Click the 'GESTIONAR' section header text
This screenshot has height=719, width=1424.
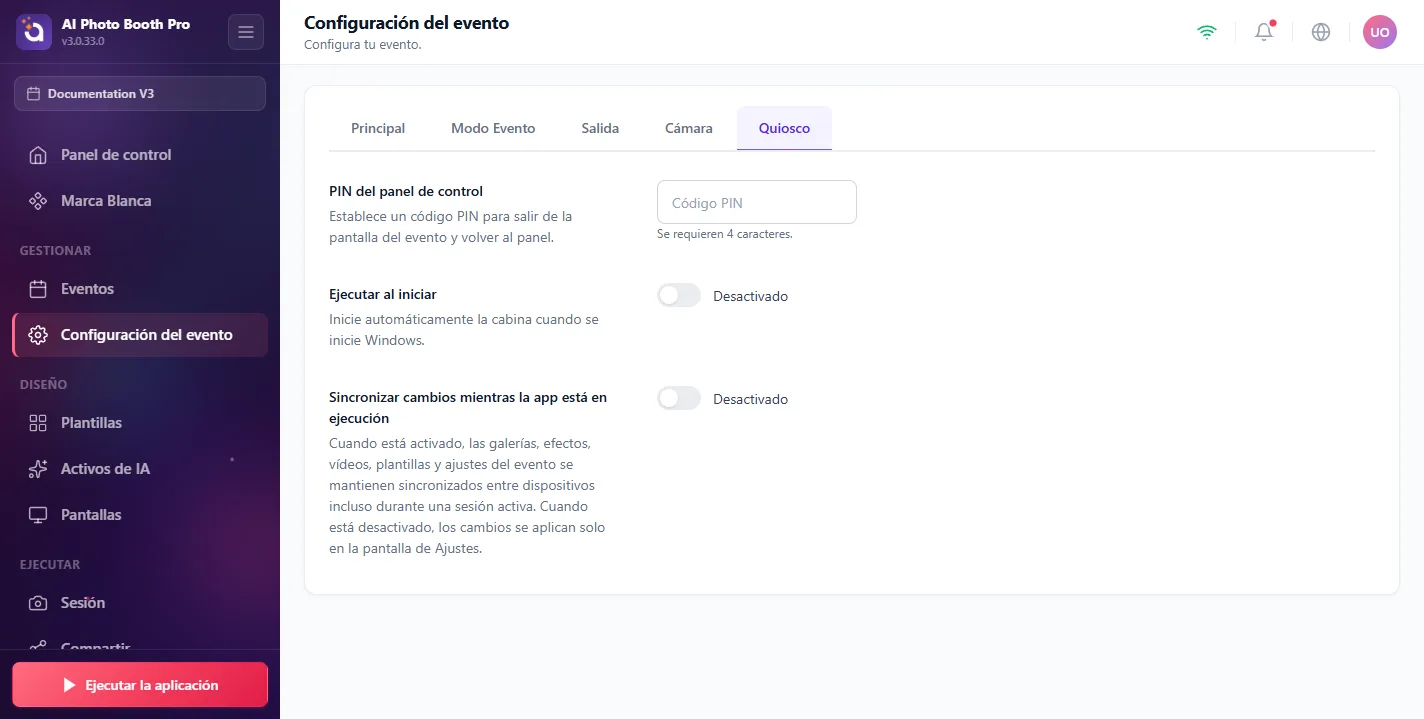click(55, 251)
